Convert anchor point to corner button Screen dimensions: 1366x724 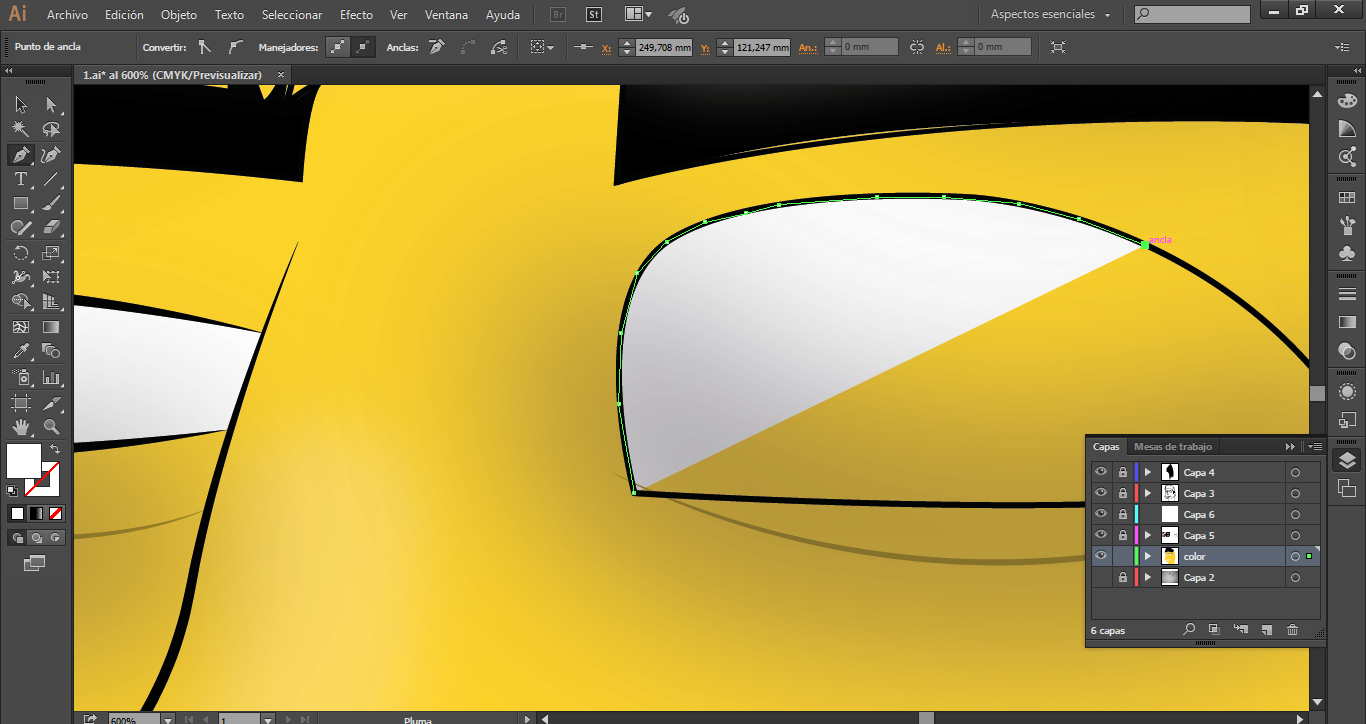tap(205, 47)
